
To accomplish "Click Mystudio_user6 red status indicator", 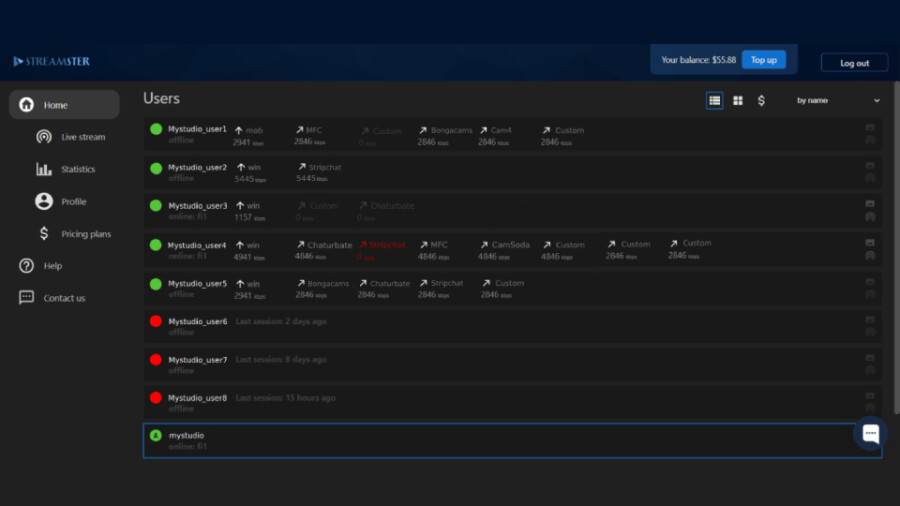I will pyautogui.click(x=156, y=321).
